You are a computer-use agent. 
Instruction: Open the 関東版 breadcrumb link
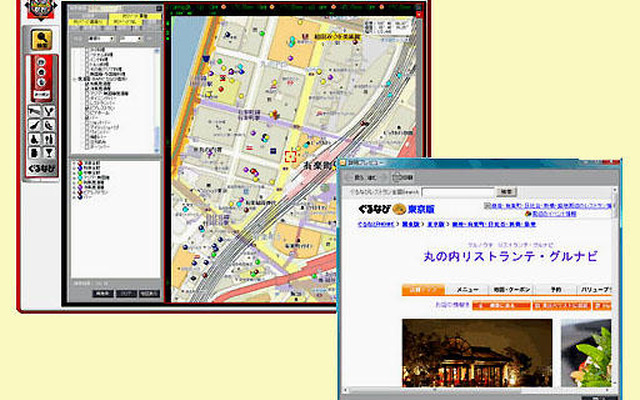pos(411,224)
